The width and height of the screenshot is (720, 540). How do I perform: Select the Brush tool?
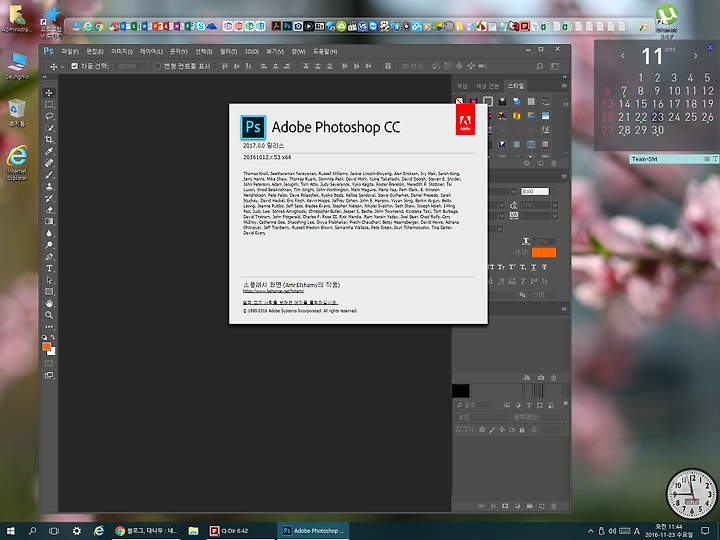point(49,174)
